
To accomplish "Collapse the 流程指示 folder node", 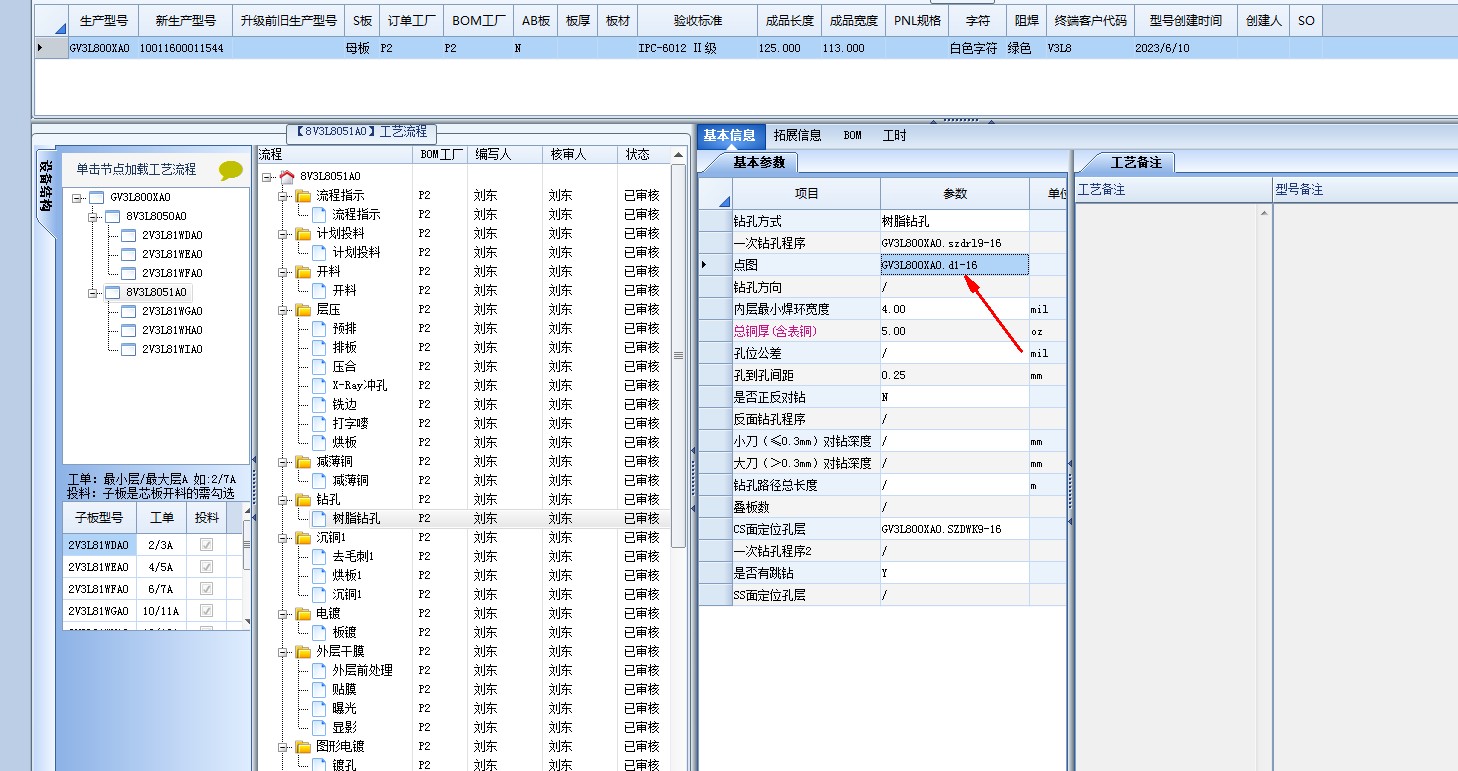I will (x=284, y=196).
